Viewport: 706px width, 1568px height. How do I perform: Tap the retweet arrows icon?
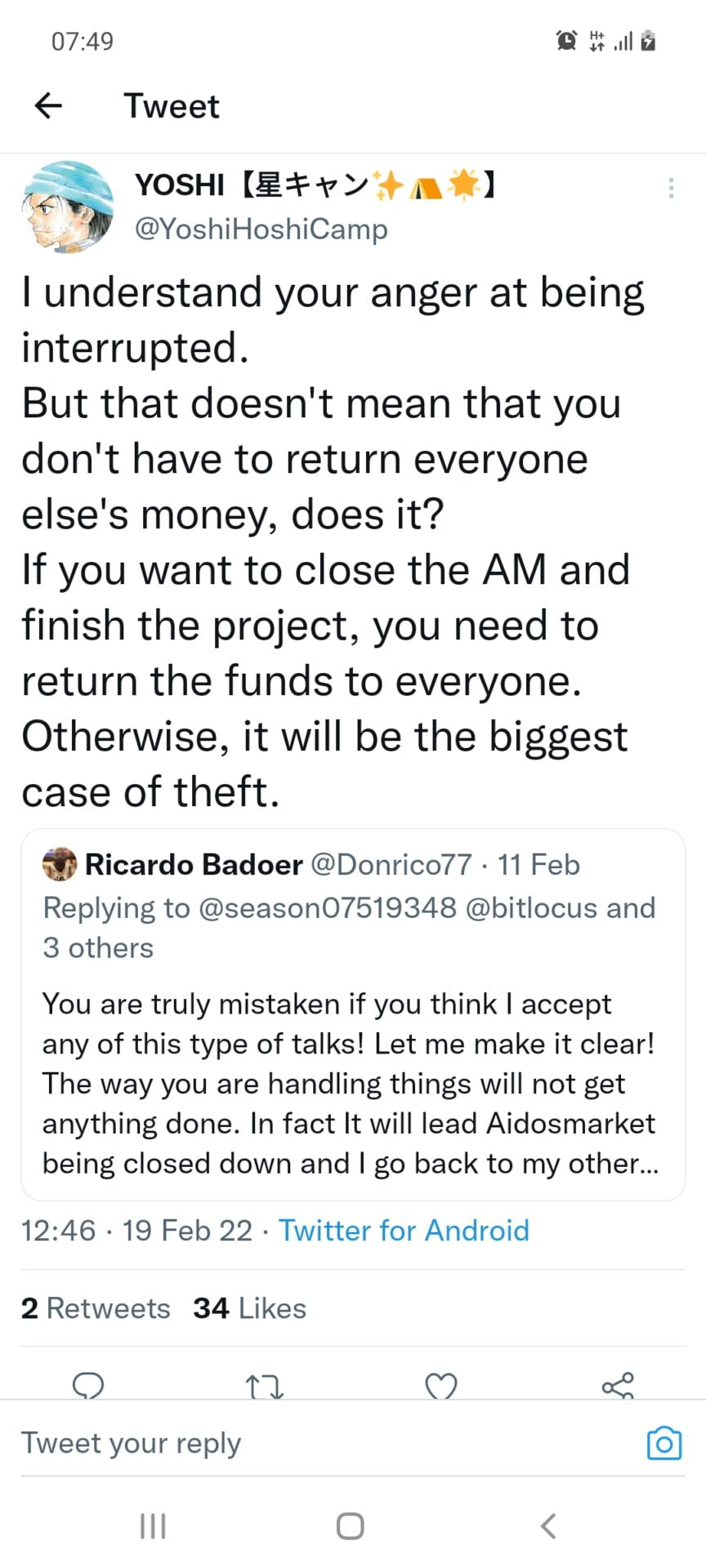tap(264, 1386)
